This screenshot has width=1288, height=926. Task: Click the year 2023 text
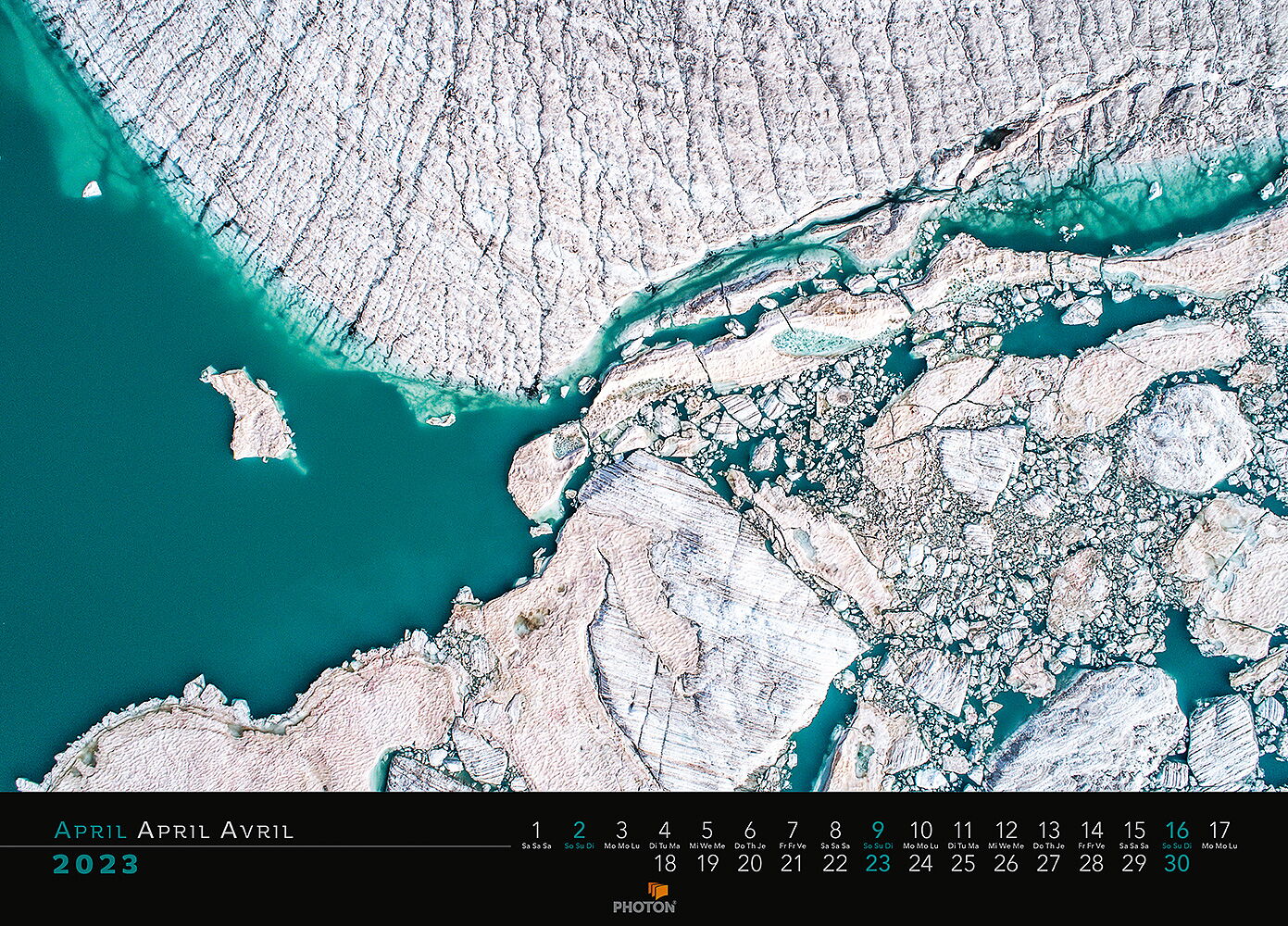[95, 865]
